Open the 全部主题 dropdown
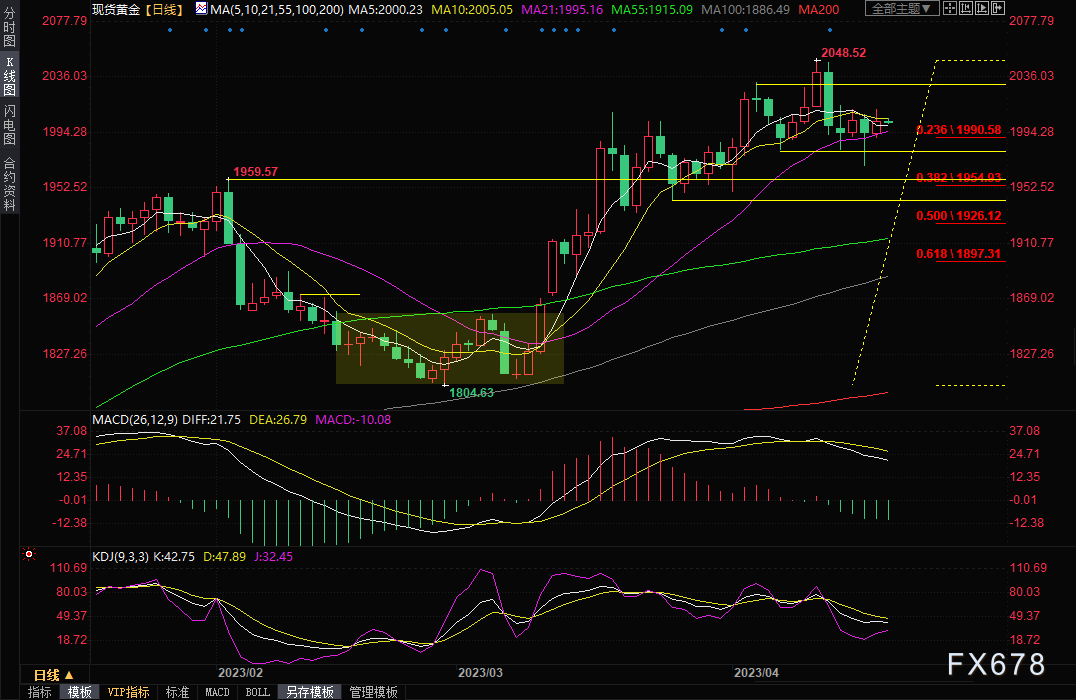 click(x=903, y=9)
